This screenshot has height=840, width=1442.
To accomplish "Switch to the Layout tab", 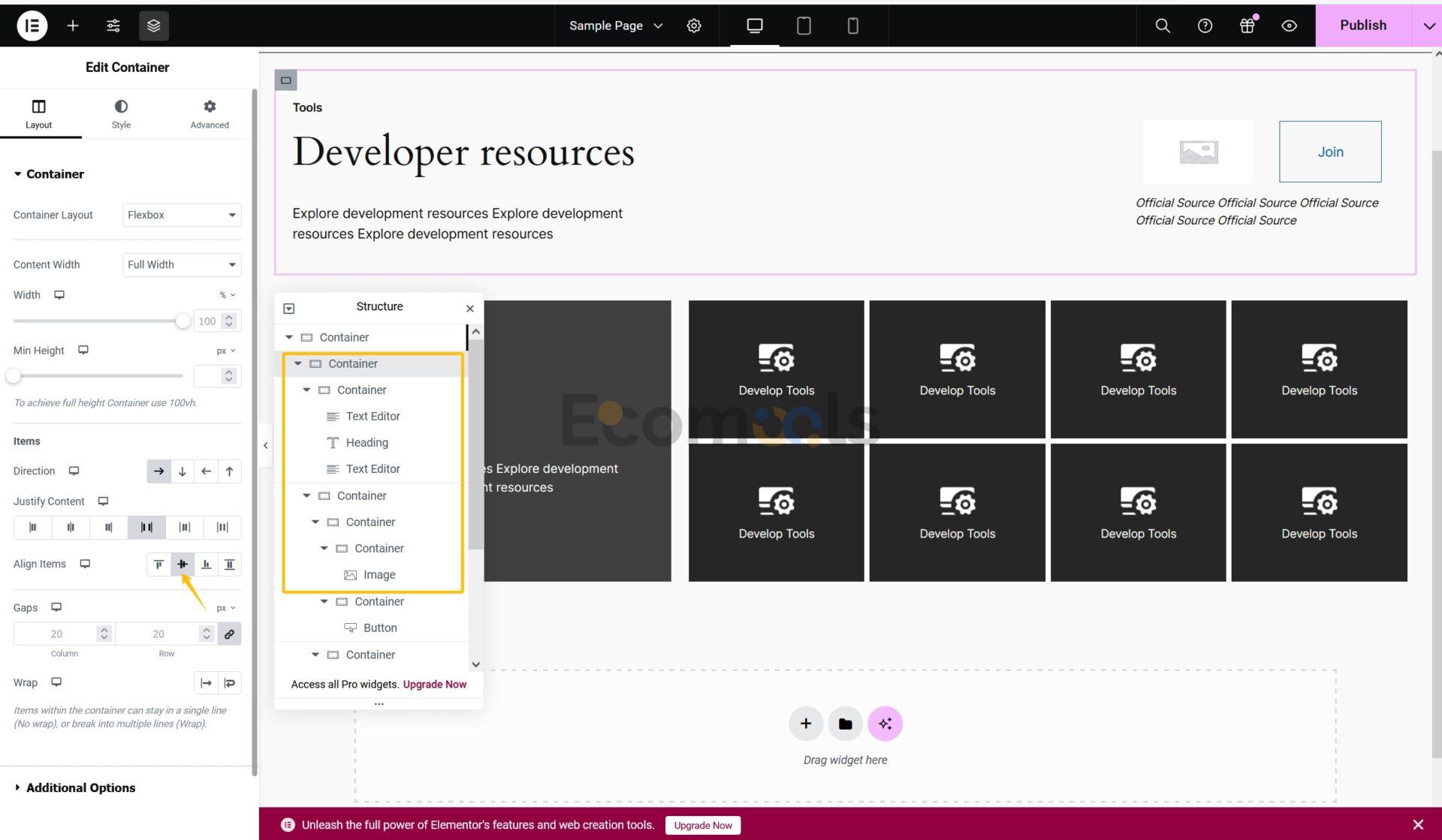I will 38,114.
